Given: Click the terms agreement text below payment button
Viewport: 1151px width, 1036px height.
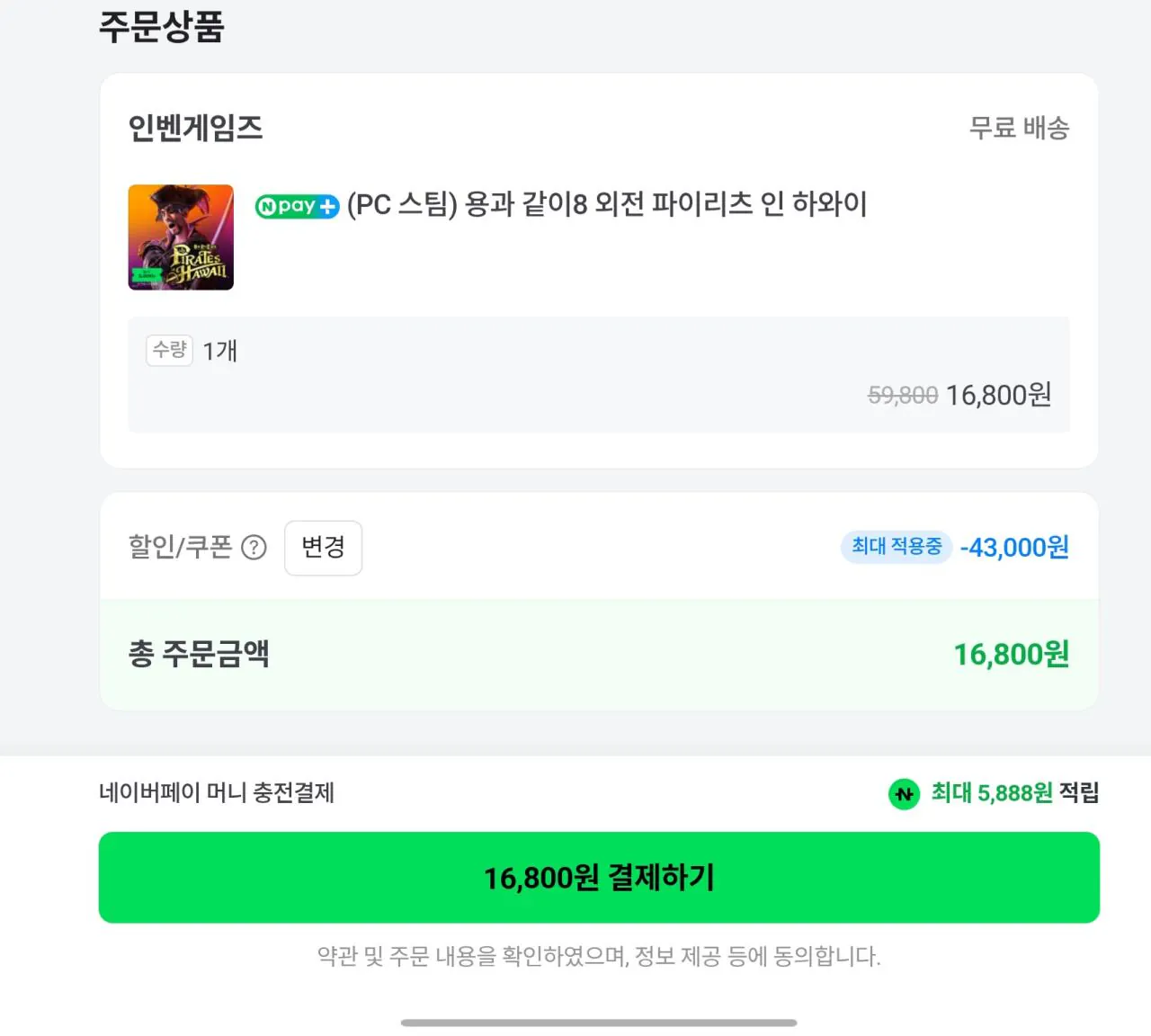Looking at the screenshot, I should pos(599,957).
